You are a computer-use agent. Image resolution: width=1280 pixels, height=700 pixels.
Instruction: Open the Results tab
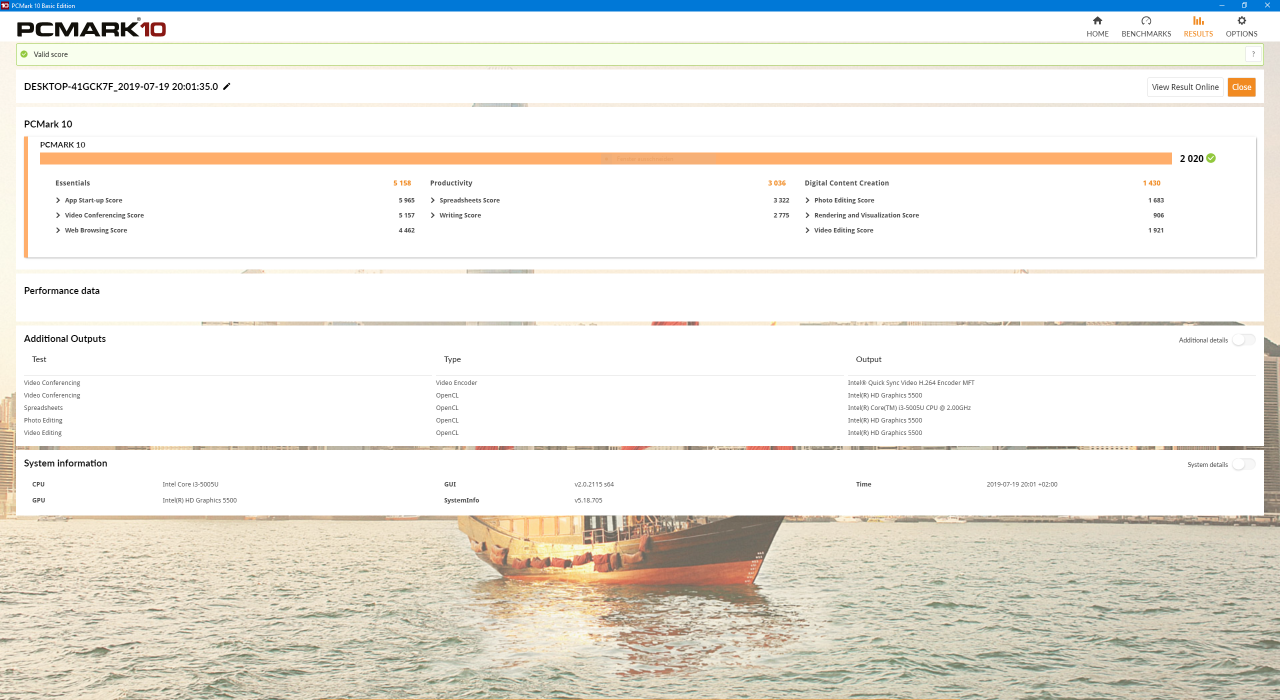(1198, 27)
